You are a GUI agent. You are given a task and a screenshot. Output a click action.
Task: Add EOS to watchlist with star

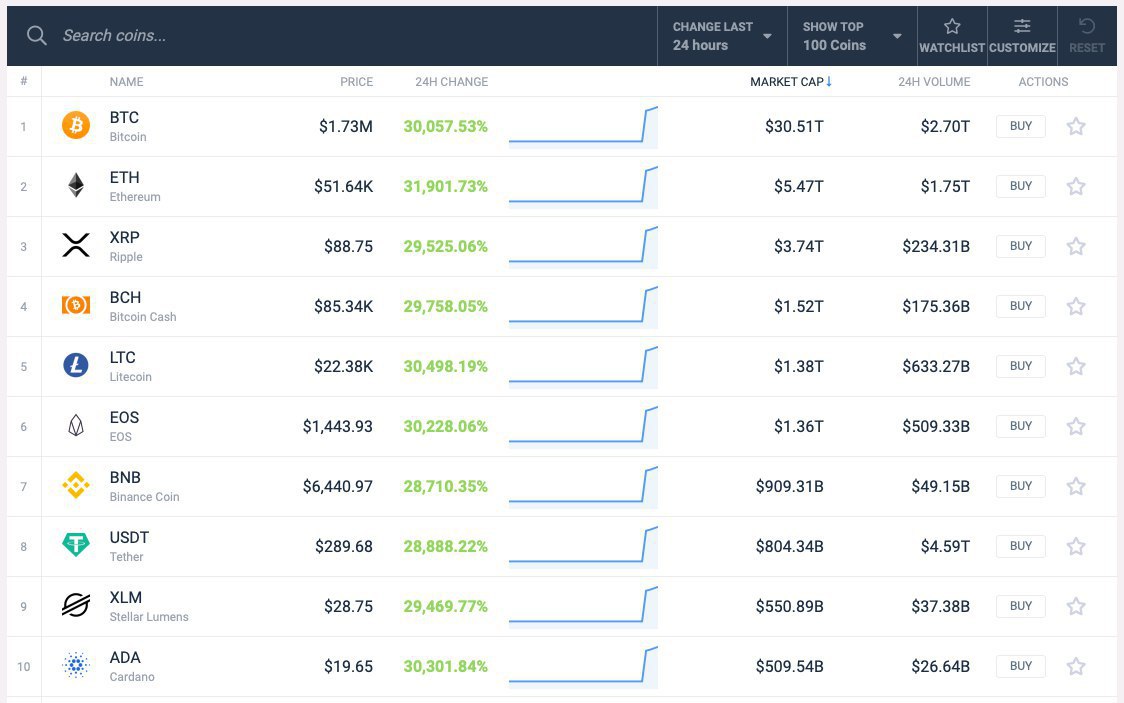click(1076, 426)
